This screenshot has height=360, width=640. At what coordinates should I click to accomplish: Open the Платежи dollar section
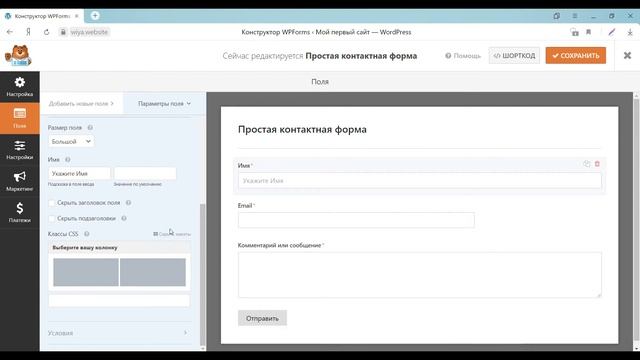coord(20,213)
